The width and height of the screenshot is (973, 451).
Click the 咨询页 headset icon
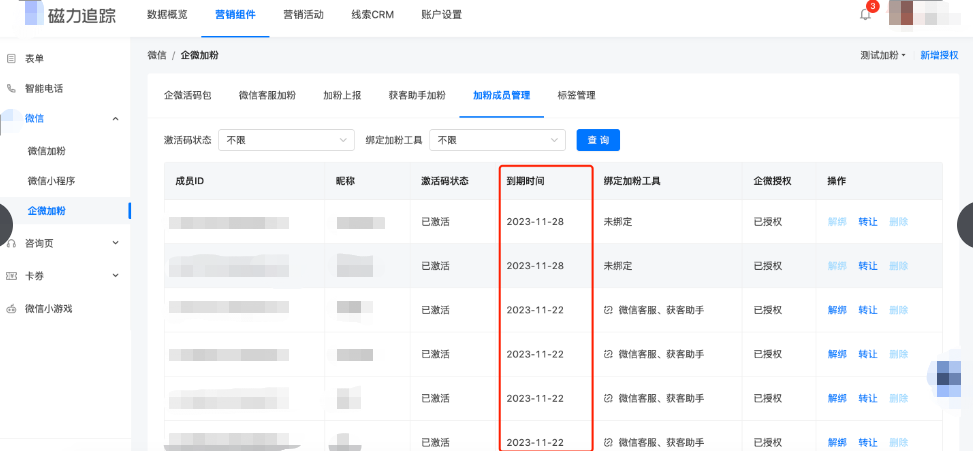tap(11, 243)
